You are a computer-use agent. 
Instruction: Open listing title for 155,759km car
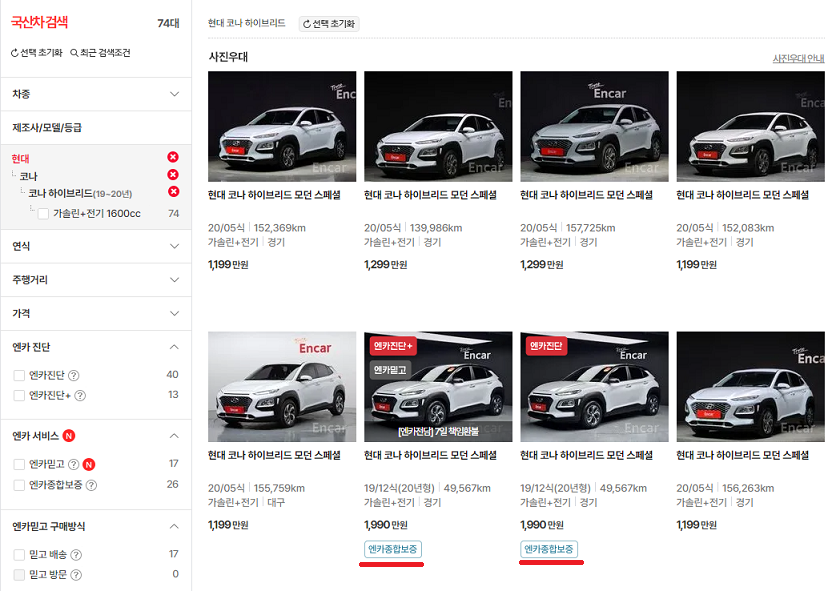[274, 455]
